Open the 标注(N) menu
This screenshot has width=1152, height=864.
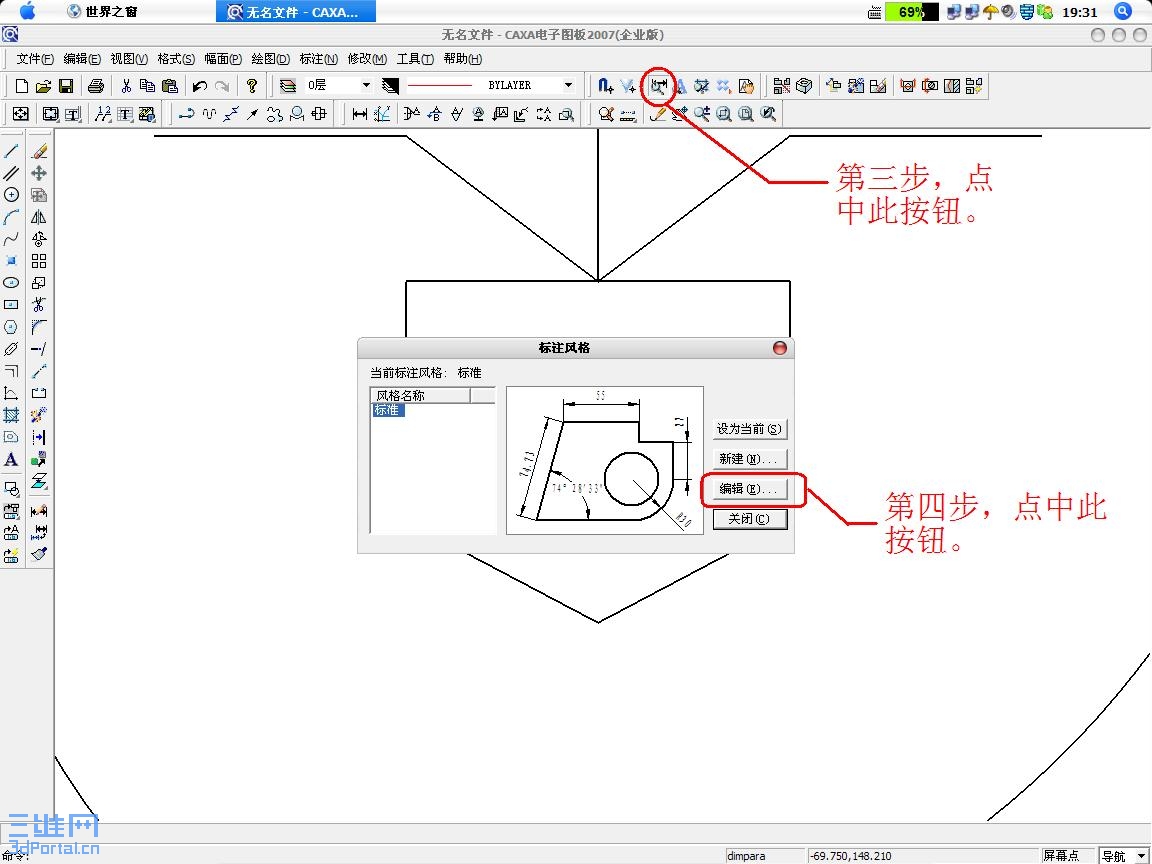(x=319, y=59)
